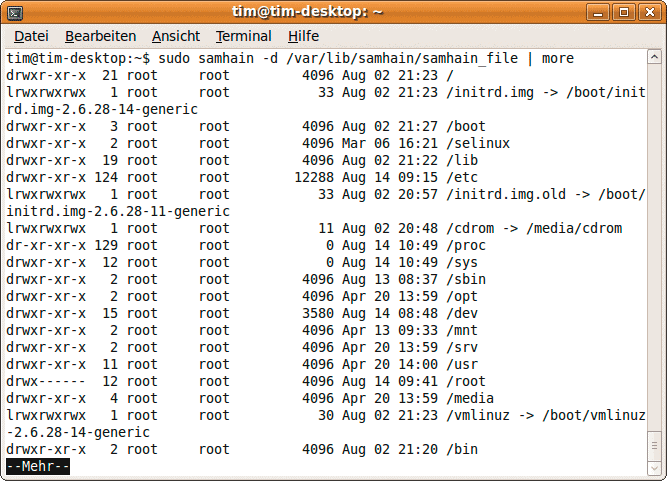The height and width of the screenshot is (481, 667).
Task: Open the Terminal menu
Action: [x=243, y=36]
